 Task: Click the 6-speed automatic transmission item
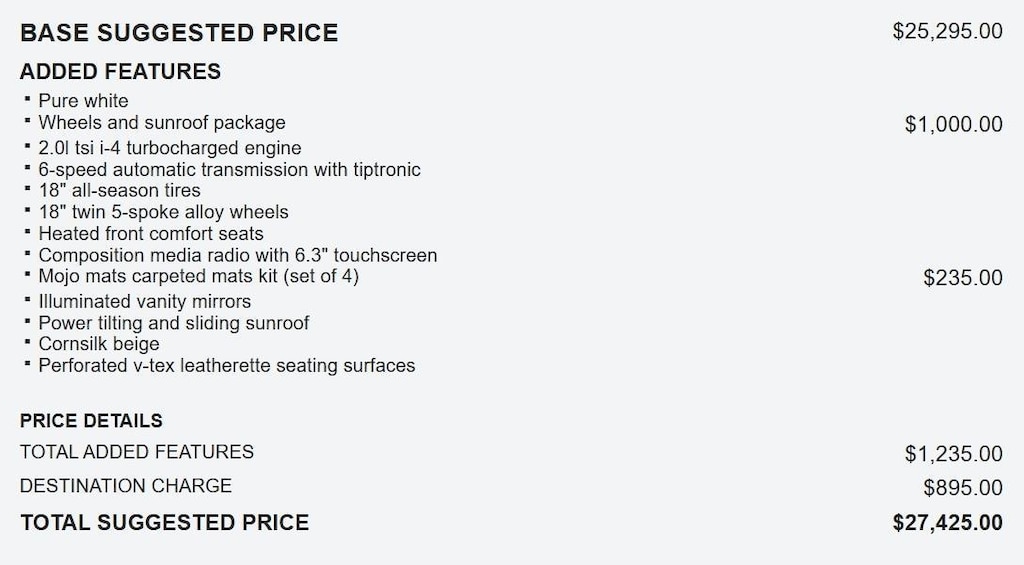coord(229,170)
